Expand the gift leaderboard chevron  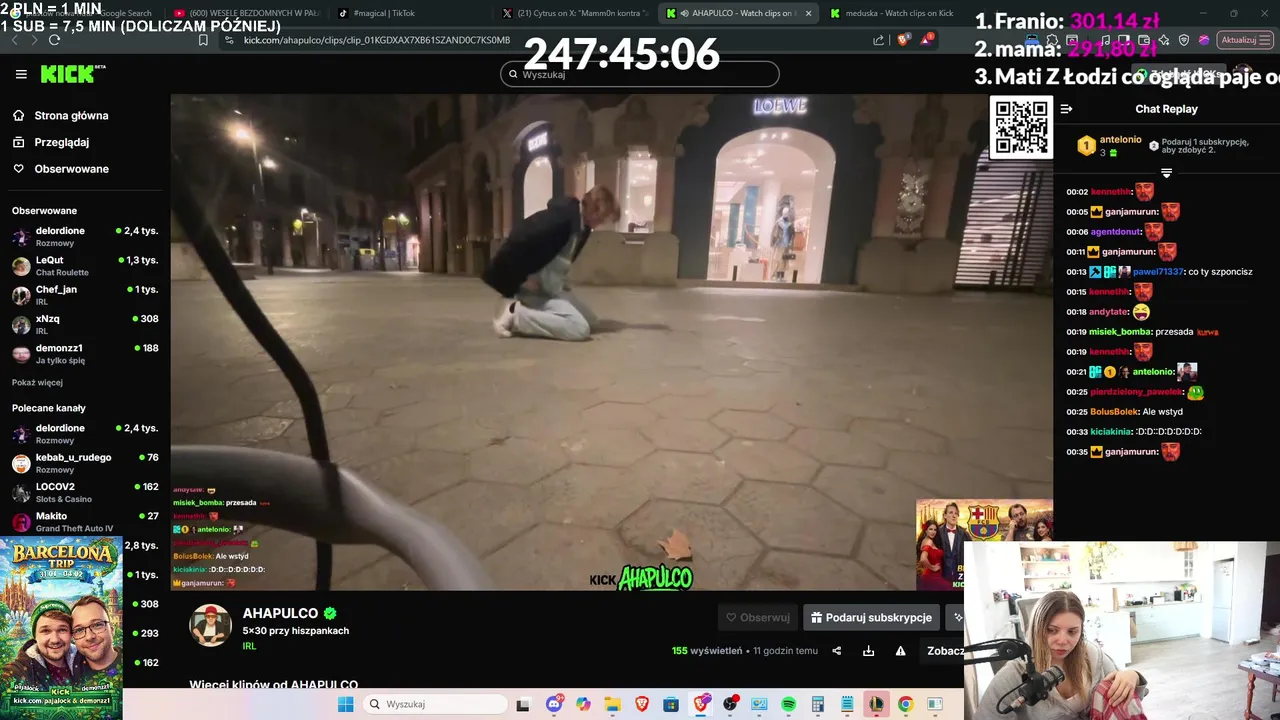coord(1166,173)
